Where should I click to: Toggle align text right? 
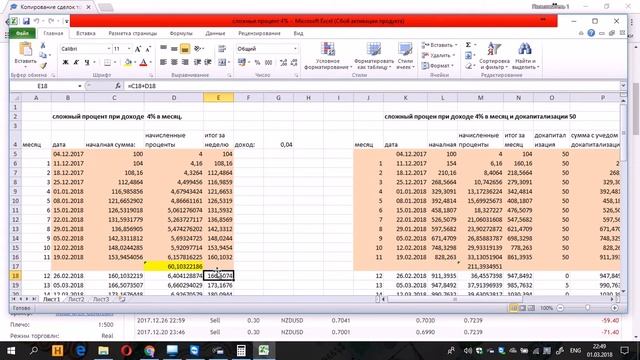click(x=185, y=62)
